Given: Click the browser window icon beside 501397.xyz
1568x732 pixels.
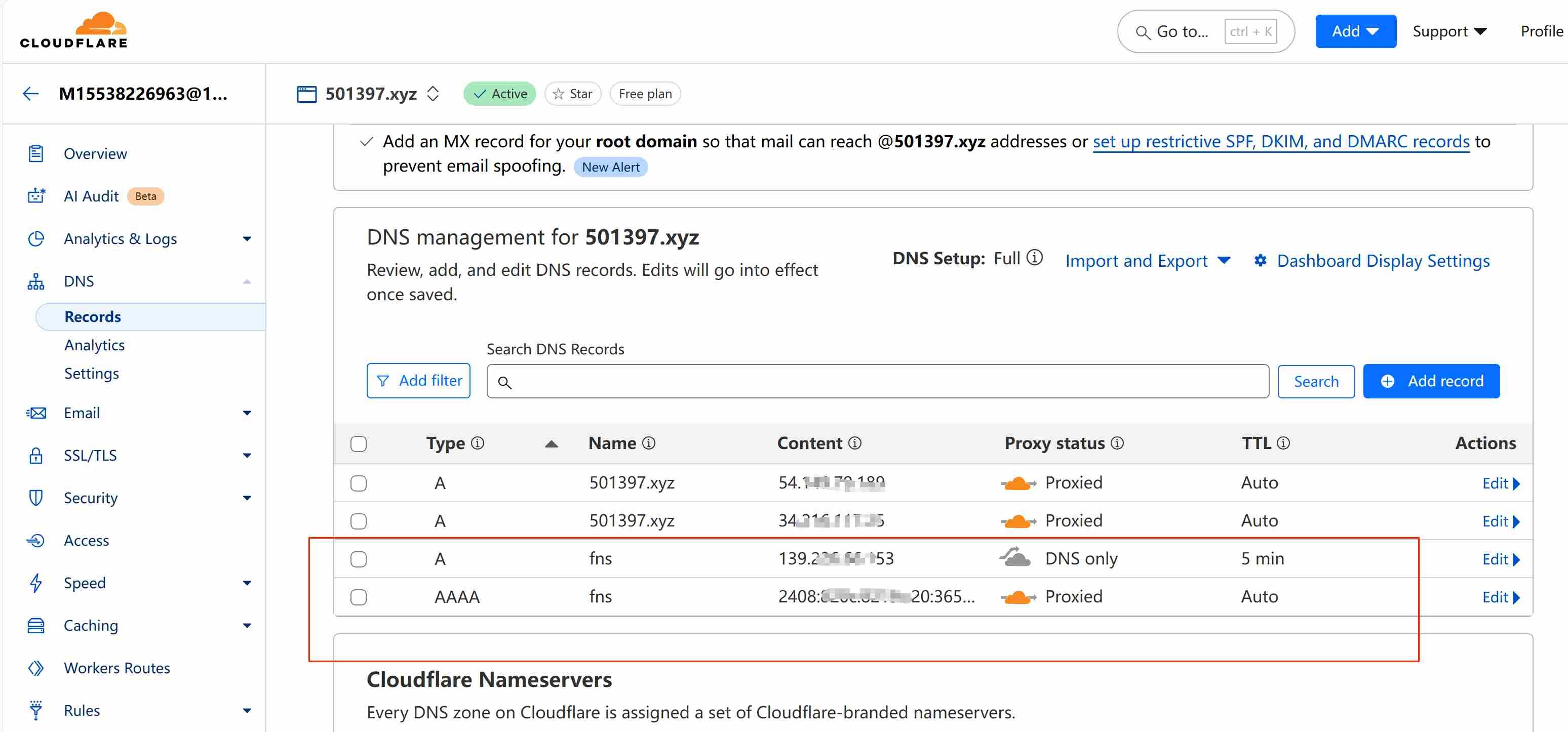Looking at the screenshot, I should point(307,94).
